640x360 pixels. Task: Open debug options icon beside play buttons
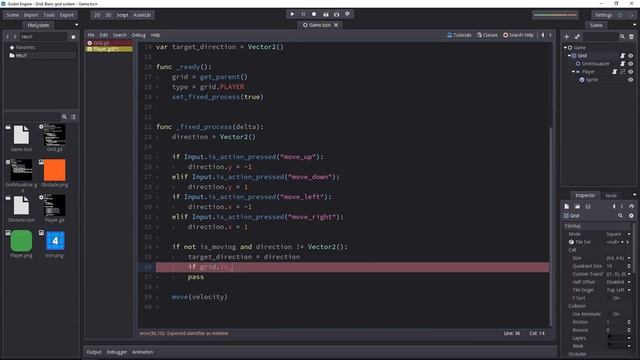point(348,14)
